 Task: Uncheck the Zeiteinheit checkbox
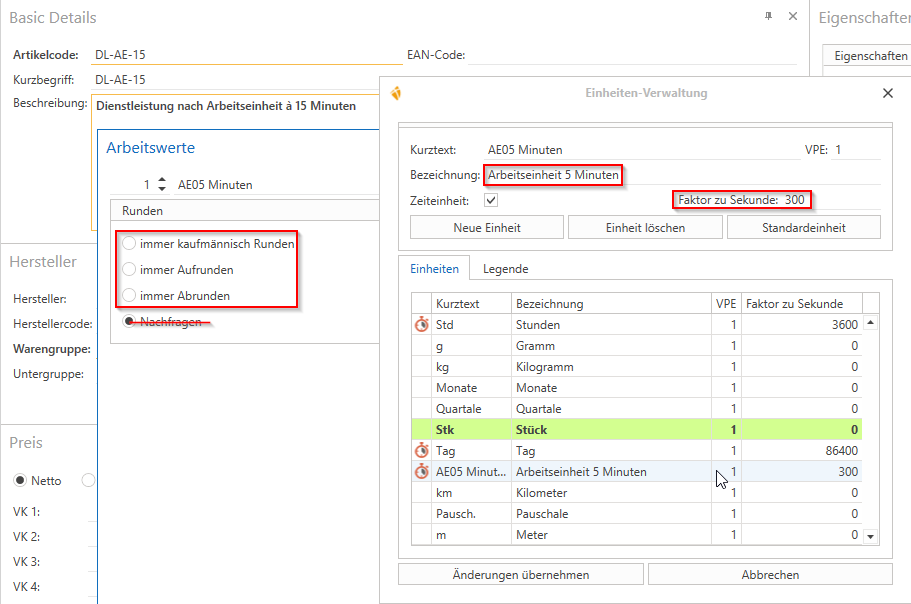click(x=491, y=200)
